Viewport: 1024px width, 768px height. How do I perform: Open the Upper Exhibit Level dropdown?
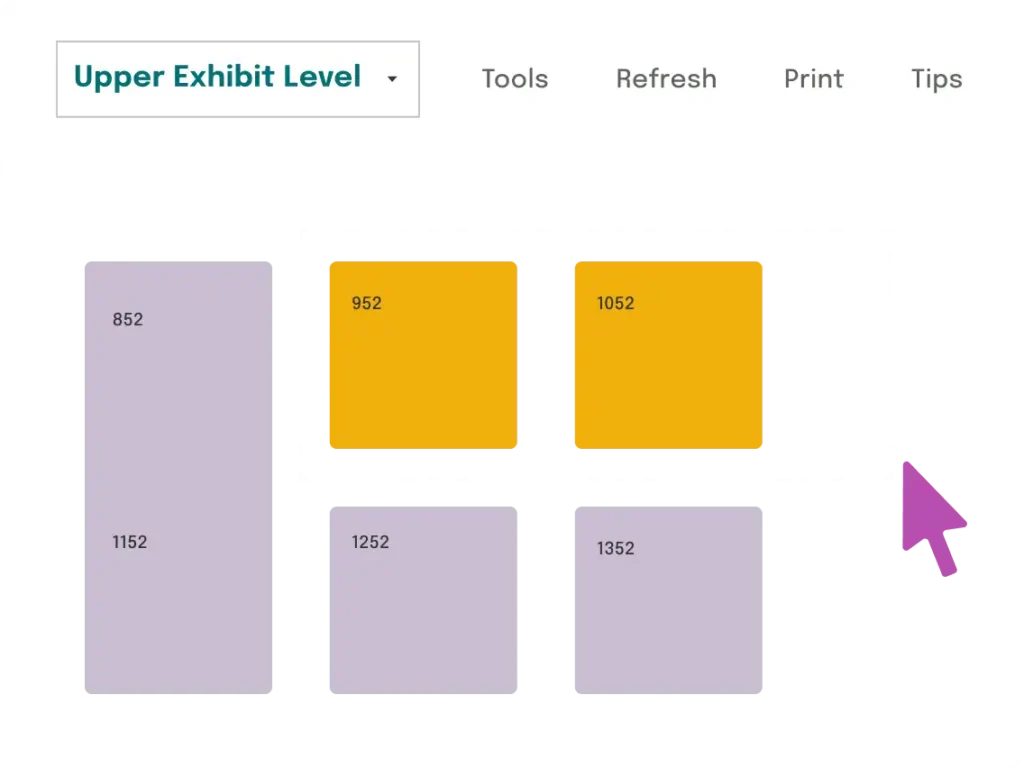click(x=237, y=79)
